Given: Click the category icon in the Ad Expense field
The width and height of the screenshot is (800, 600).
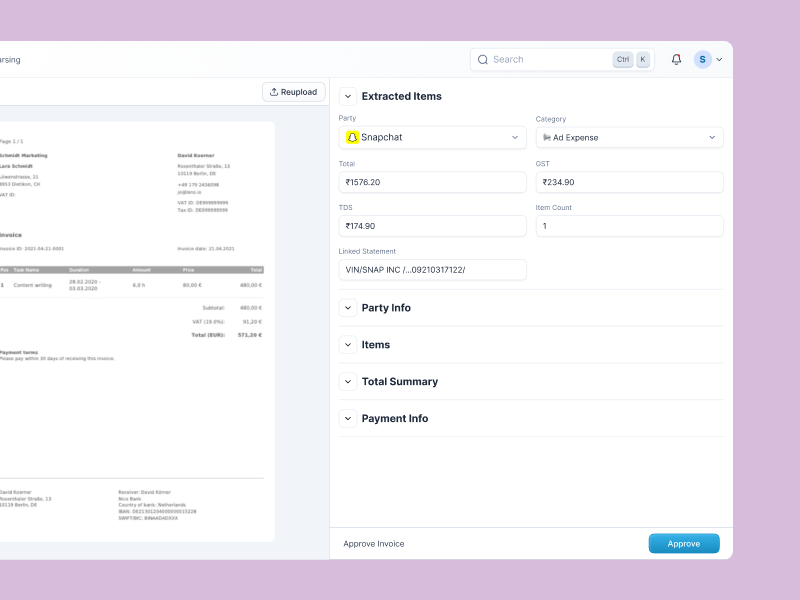Looking at the screenshot, I should (x=548, y=137).
